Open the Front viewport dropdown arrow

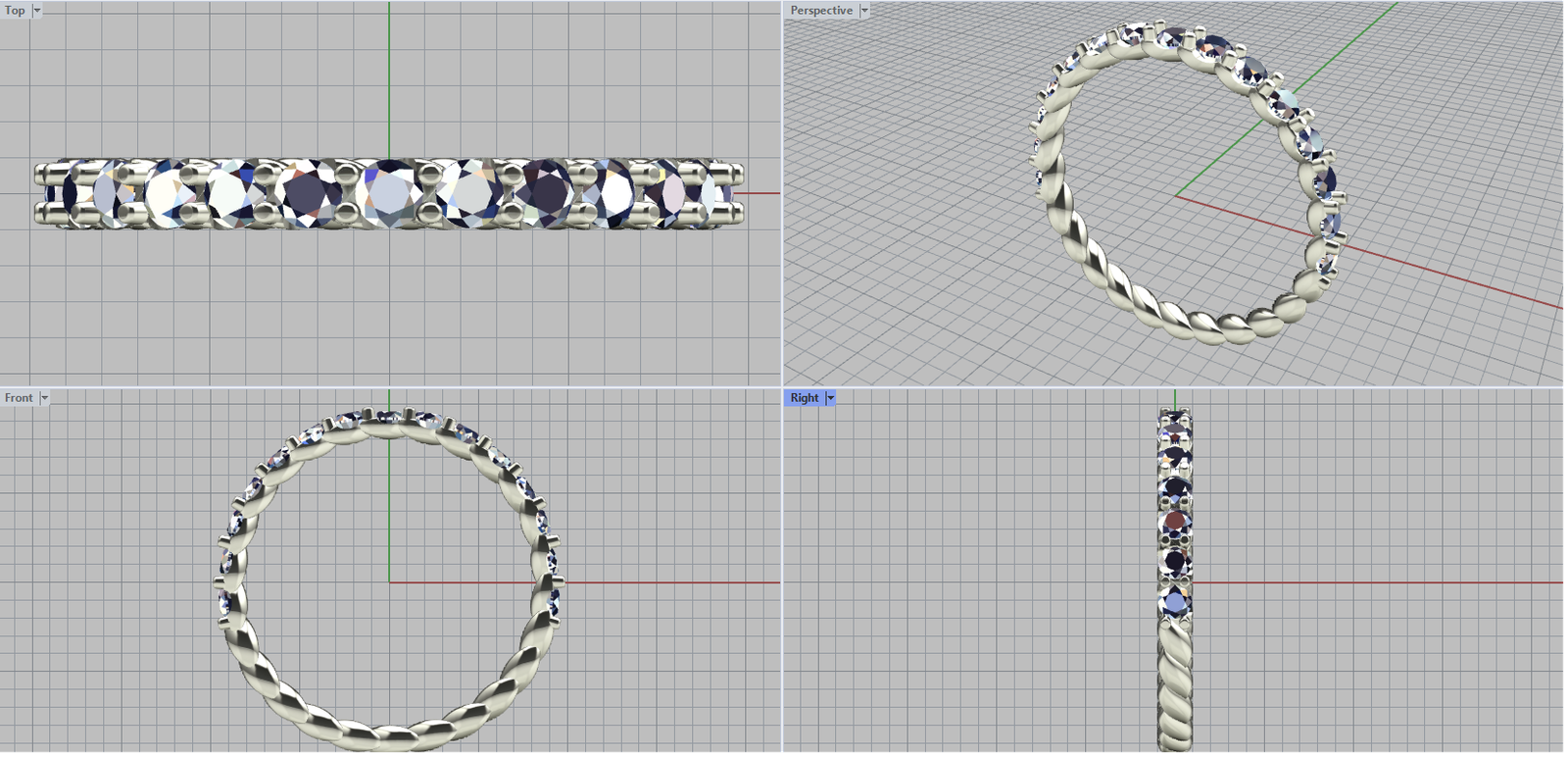click(44, 398)
